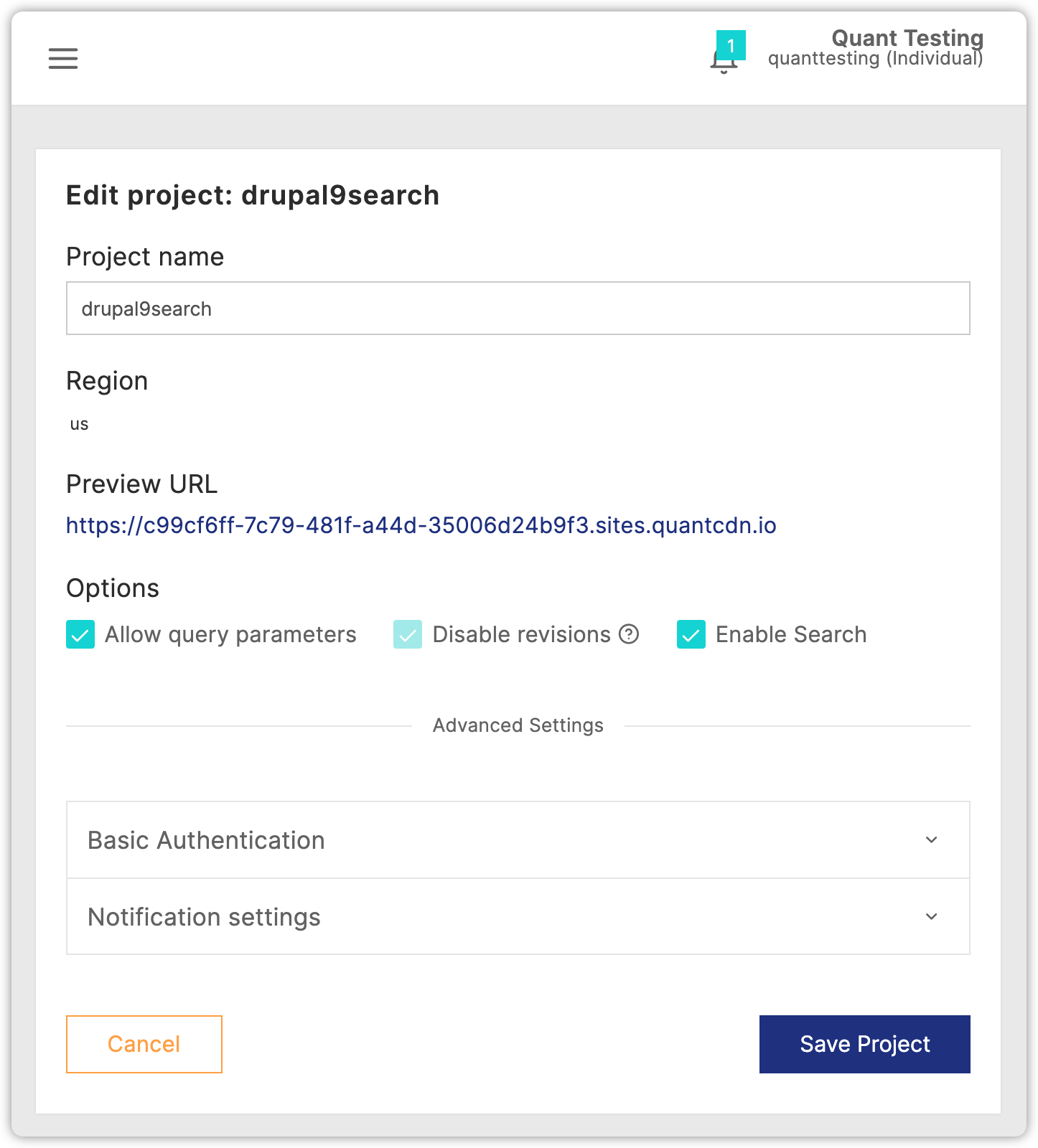Viewport: 1038px width, 1148px height.
Task: Click the Allow query parameters label text
Action: click(230, 635)
